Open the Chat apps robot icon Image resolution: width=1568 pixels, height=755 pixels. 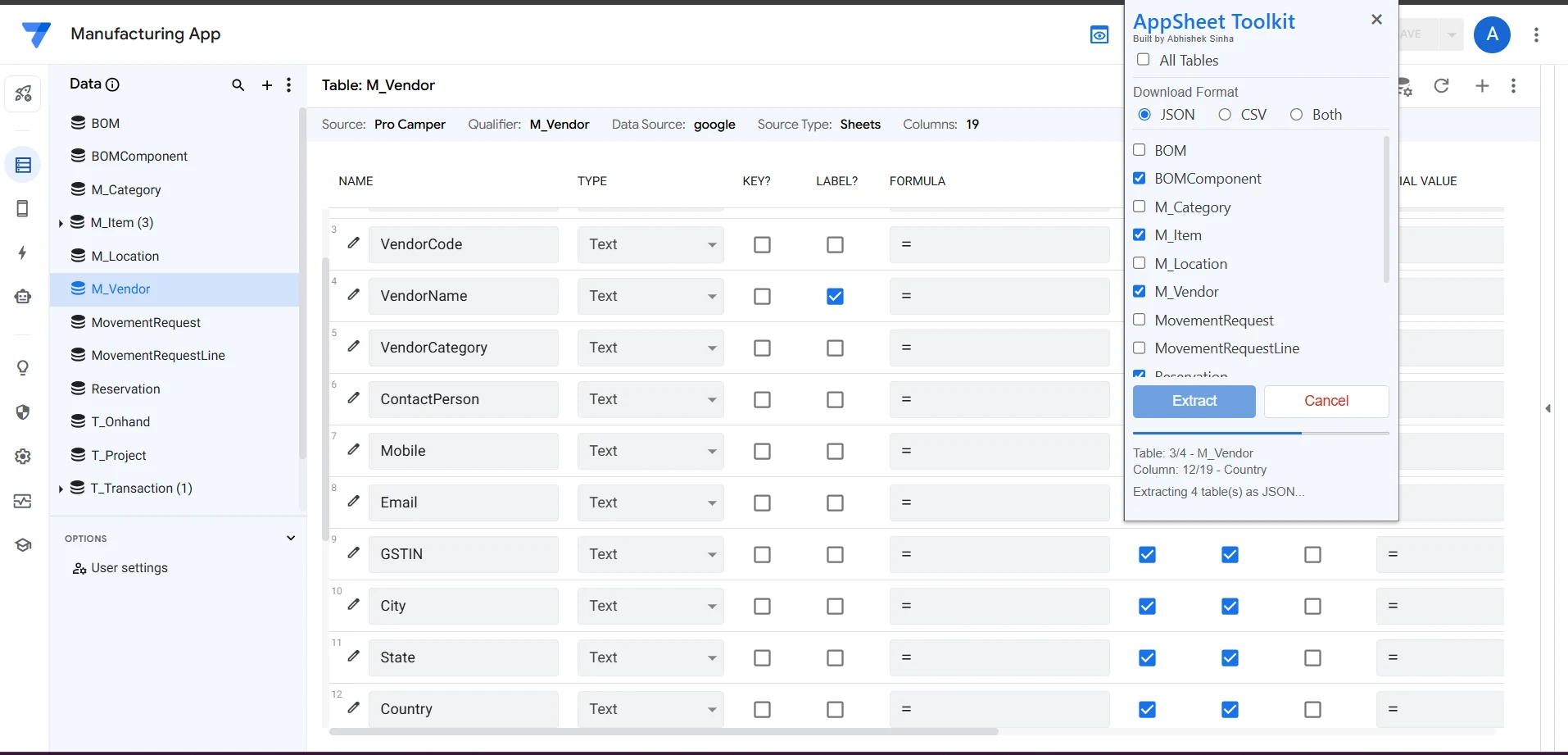23,297
